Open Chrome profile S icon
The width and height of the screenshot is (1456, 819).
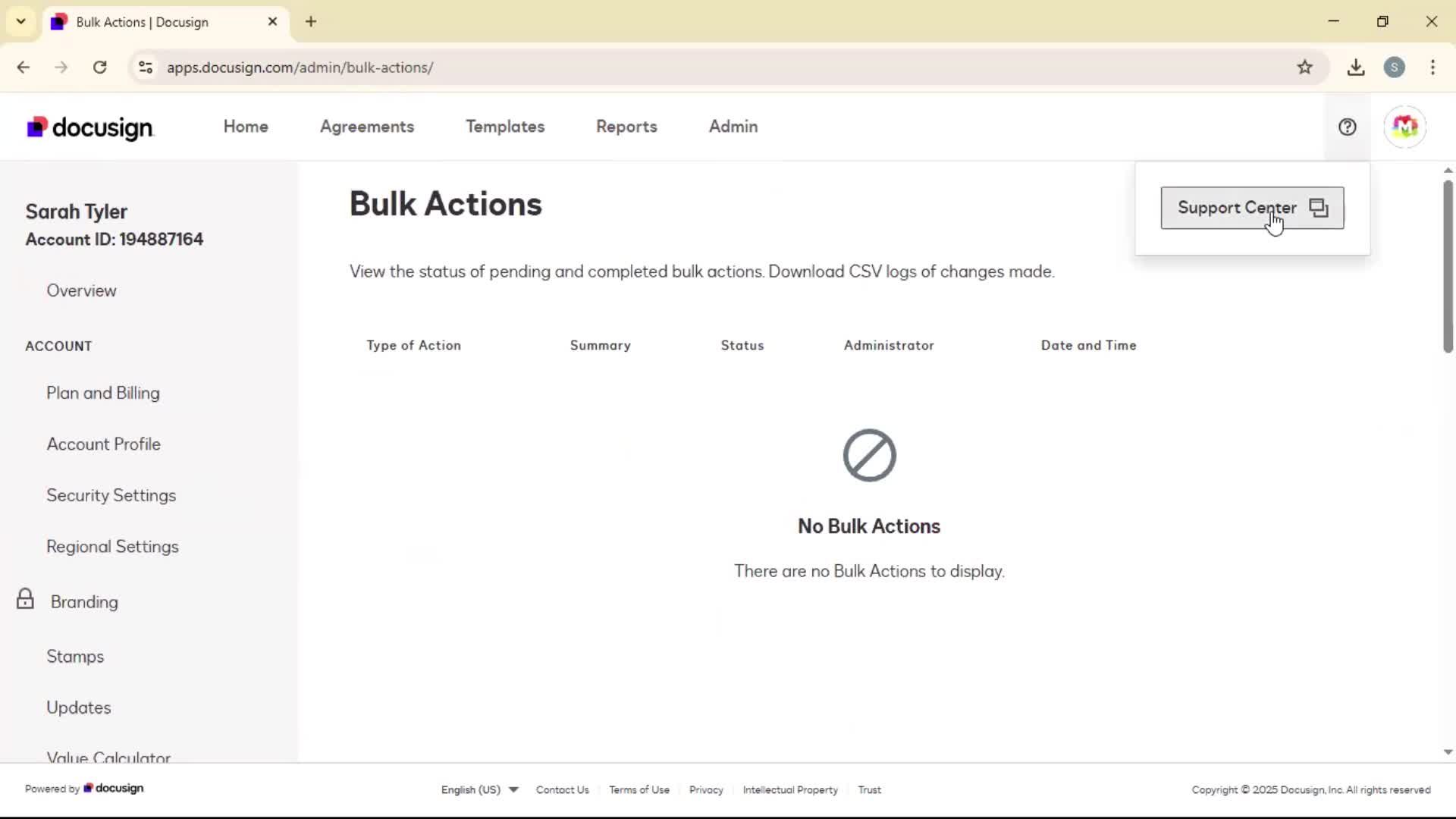point(1394,67)
